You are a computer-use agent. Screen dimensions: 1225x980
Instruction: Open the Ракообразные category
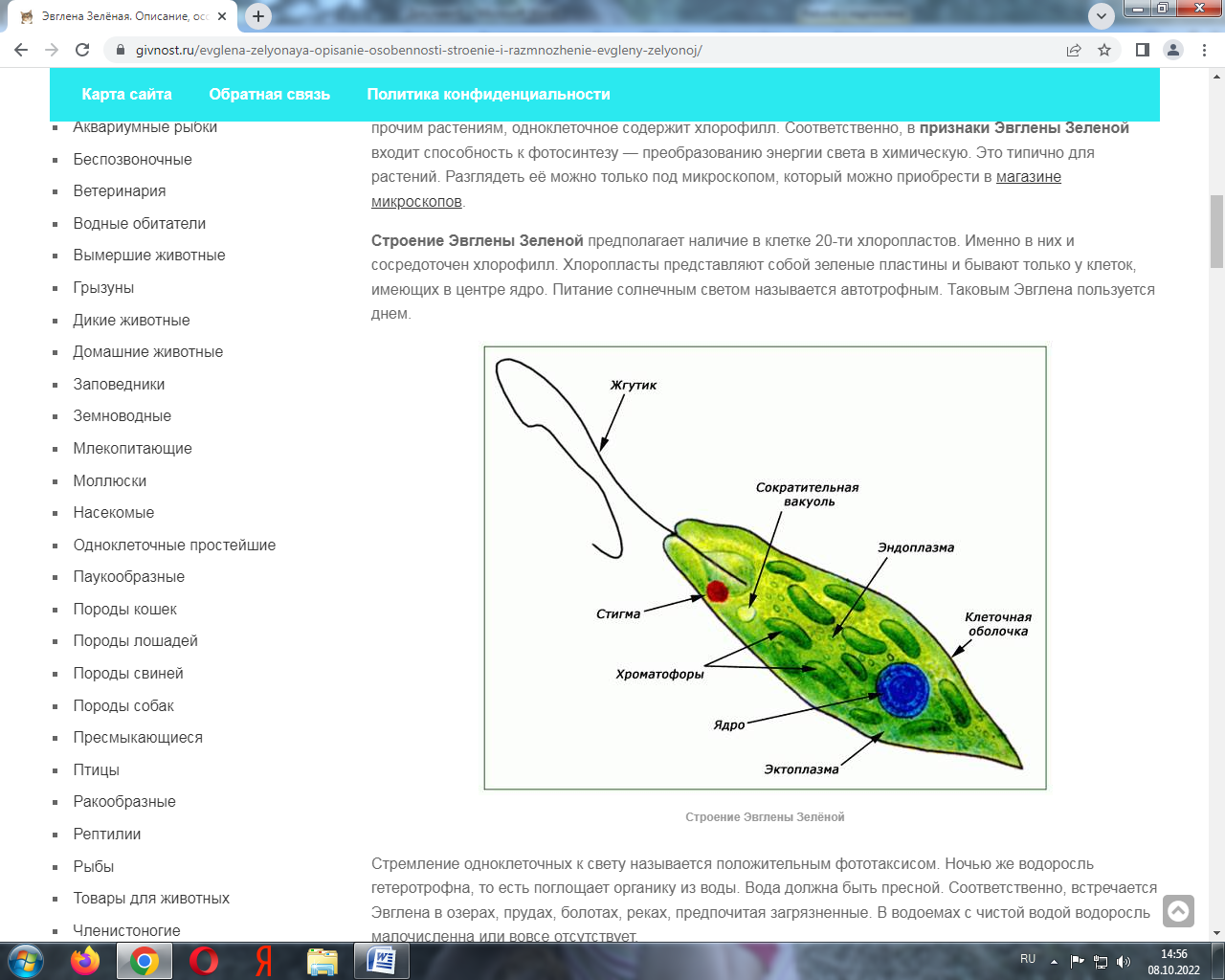[x=124, y=802]
